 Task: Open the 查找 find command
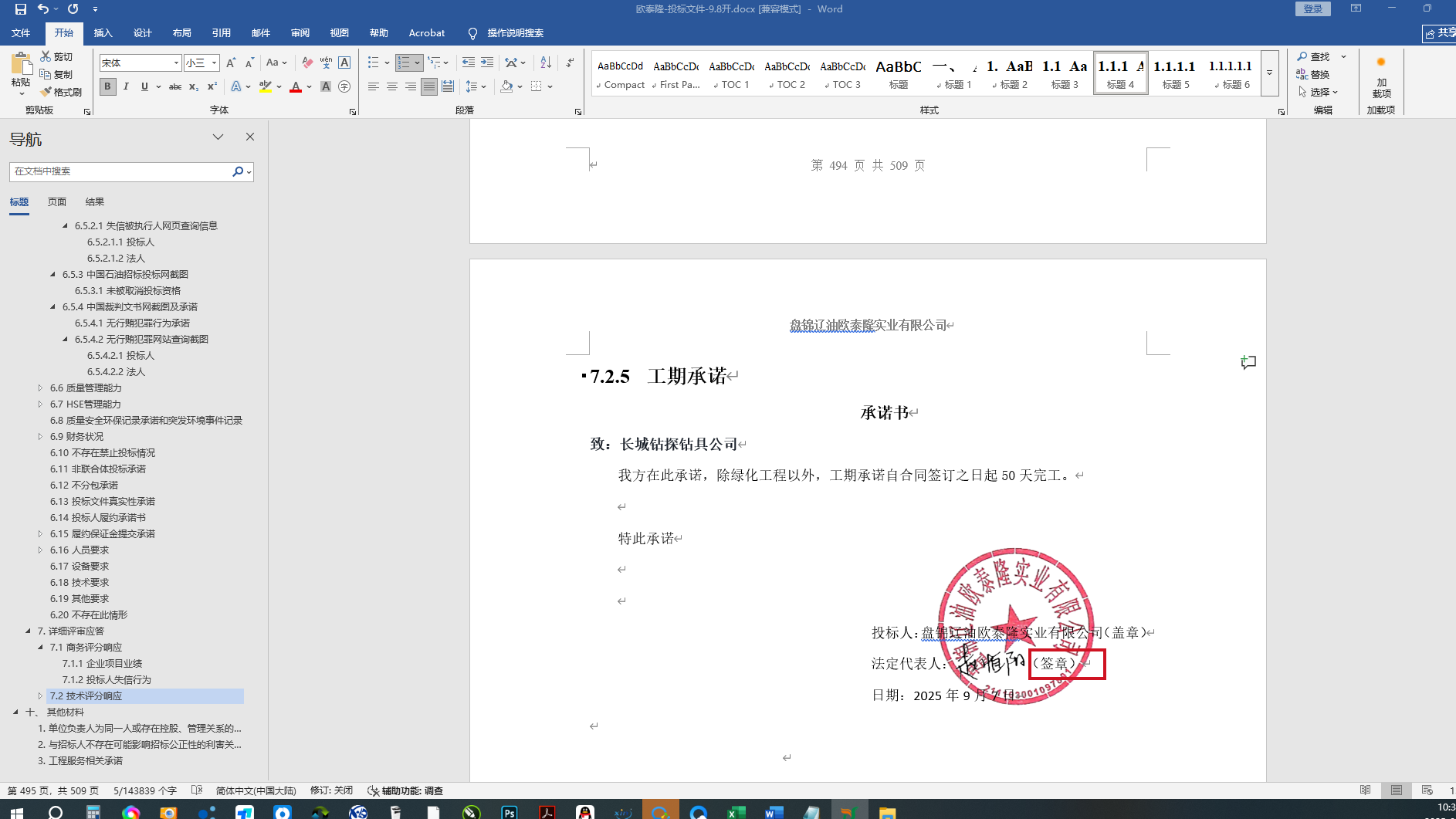click(x=1315, y=56)
